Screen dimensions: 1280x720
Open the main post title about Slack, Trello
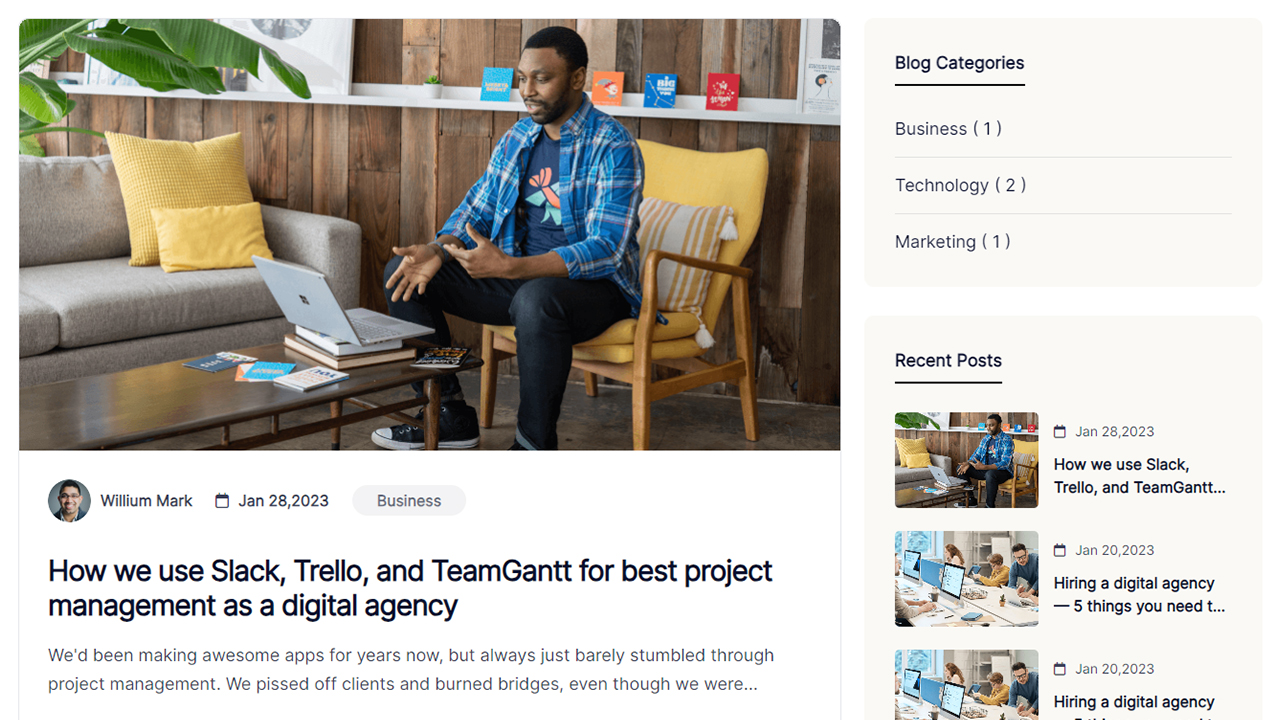click(410, 588)
